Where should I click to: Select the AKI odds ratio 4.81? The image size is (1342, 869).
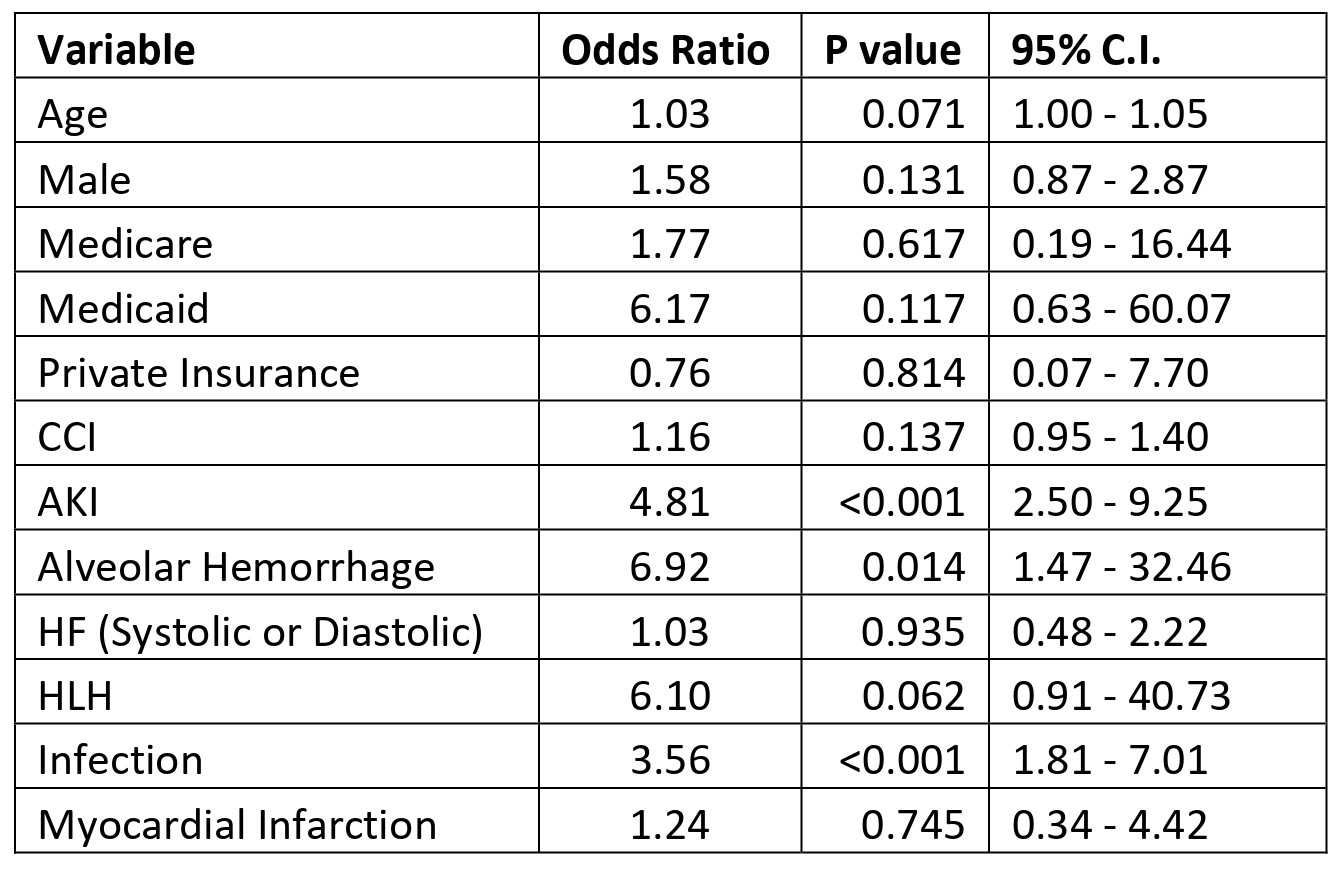(x=669, y=502)
